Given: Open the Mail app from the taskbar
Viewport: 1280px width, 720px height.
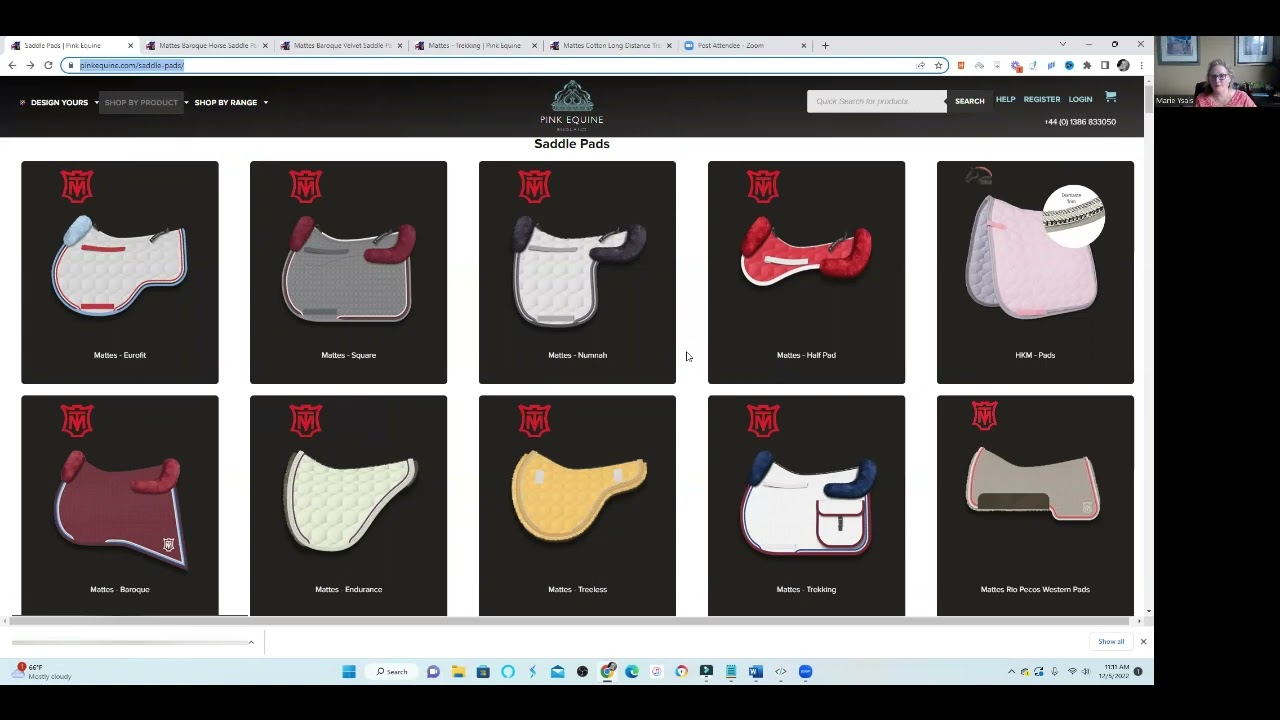Looking at the screenshot, I should [557, 671].
